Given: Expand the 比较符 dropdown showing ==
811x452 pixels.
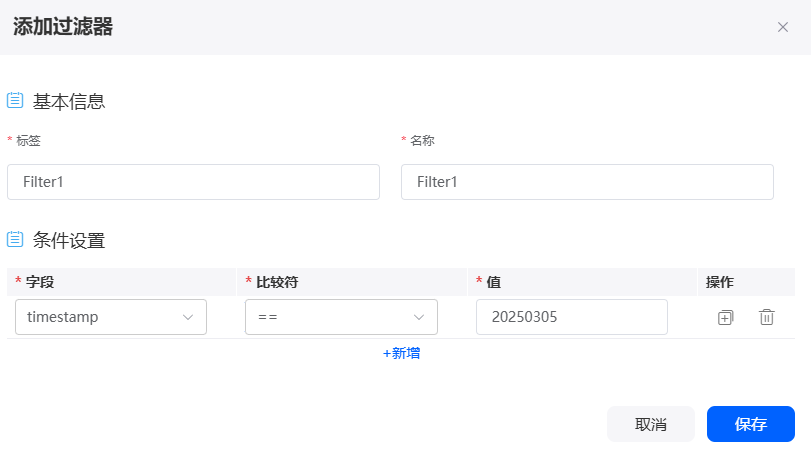Looking at the screenshot, I should (x=341, y=317).
